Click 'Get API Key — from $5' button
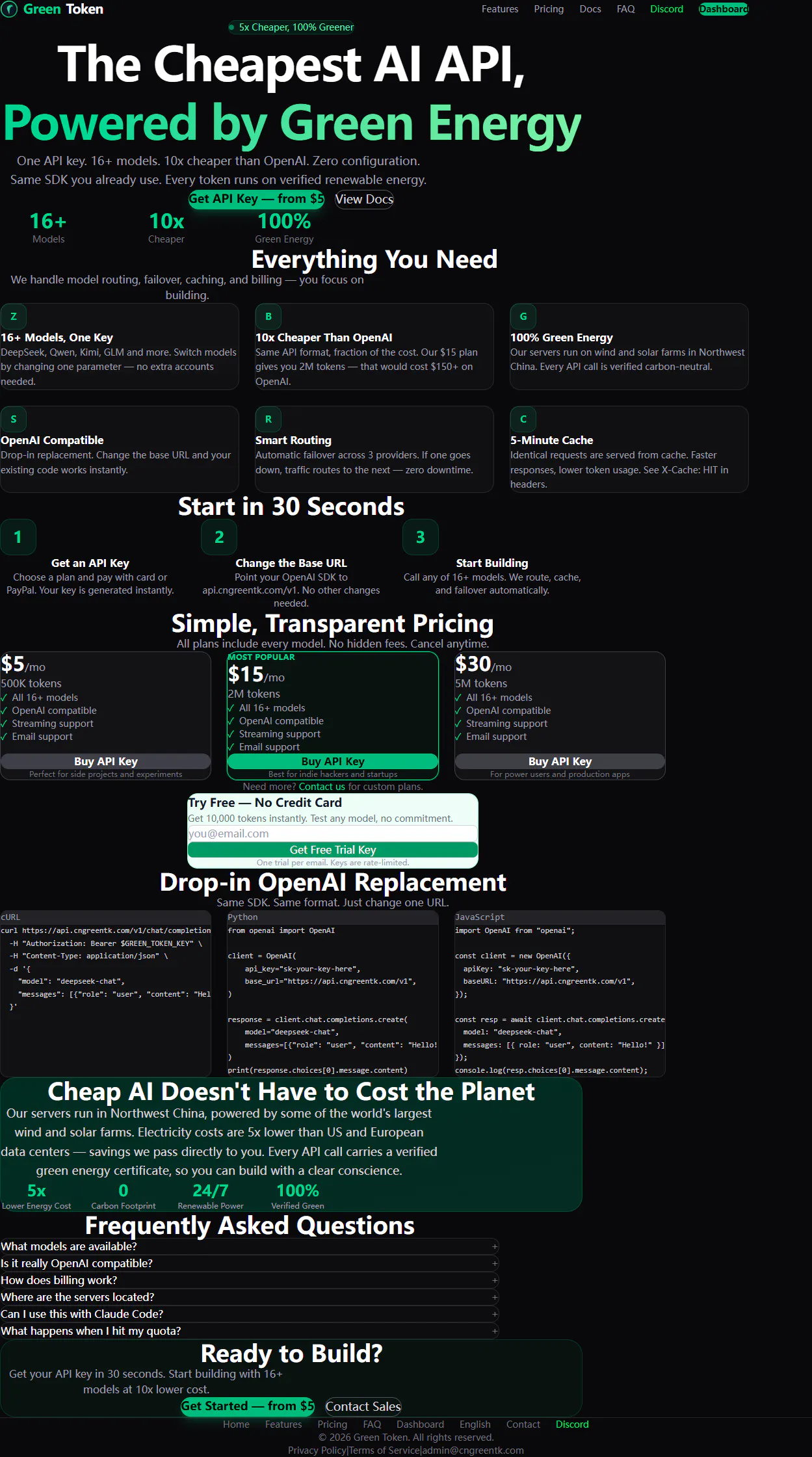 256,199
